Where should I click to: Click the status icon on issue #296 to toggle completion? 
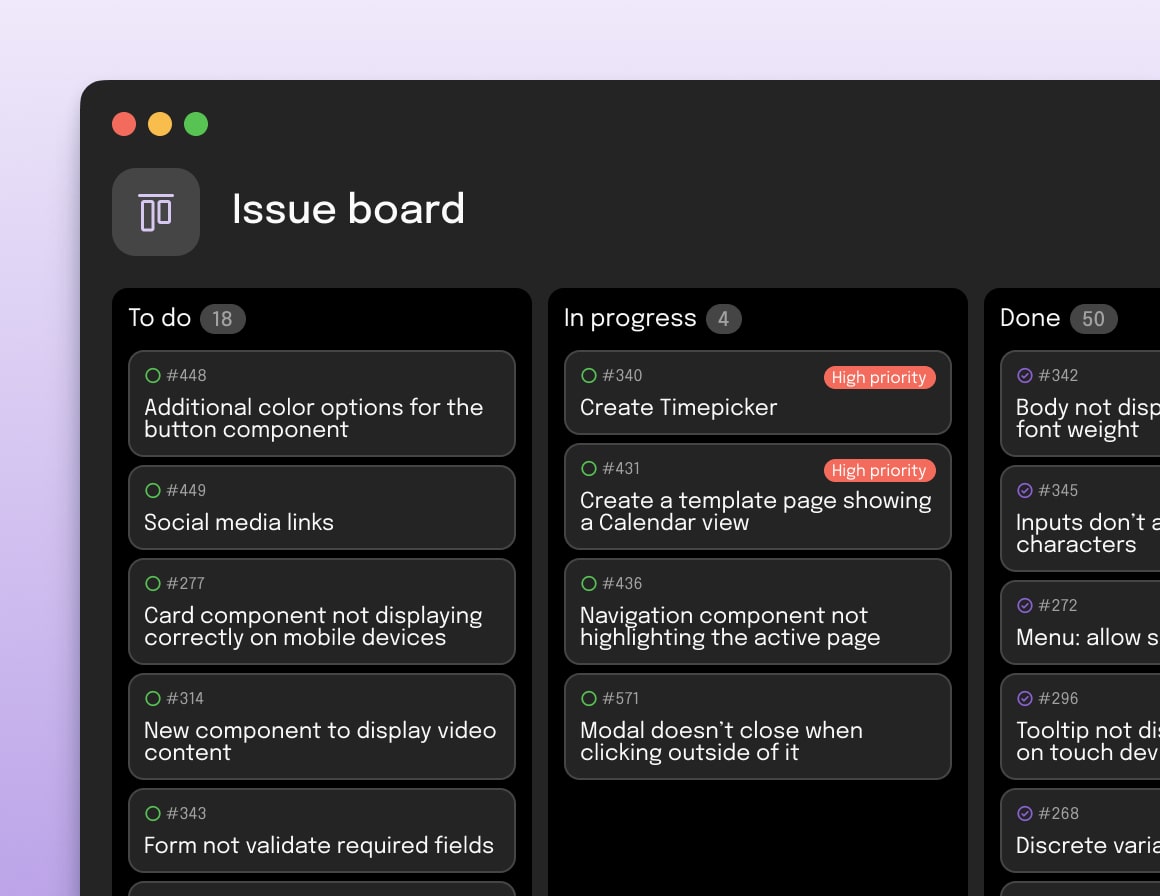[1024, 698]
